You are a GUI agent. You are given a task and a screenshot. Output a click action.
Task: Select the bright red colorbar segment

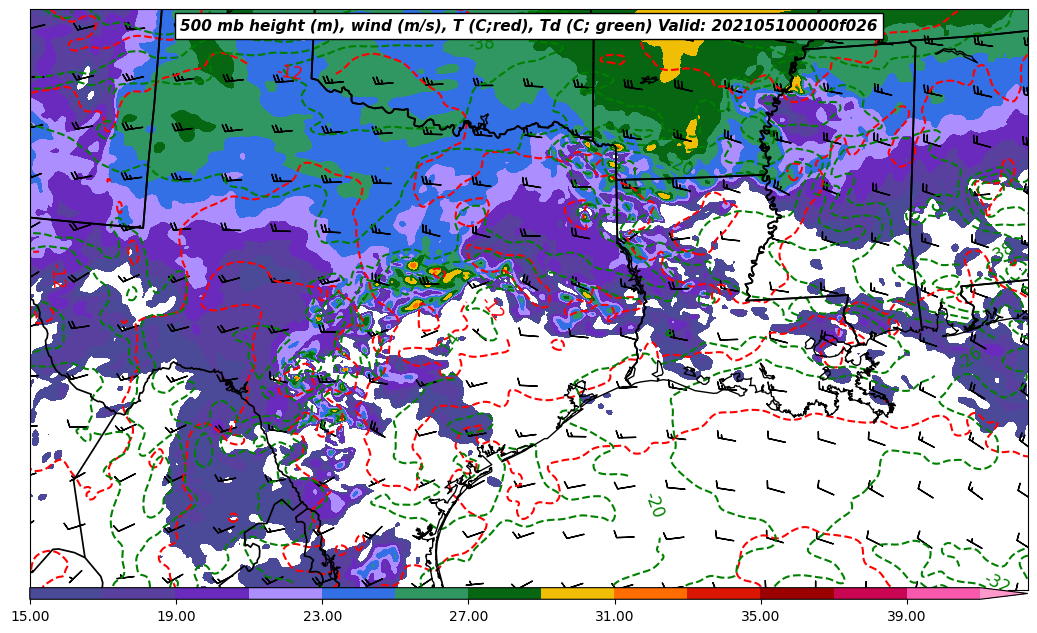[723, 593]
